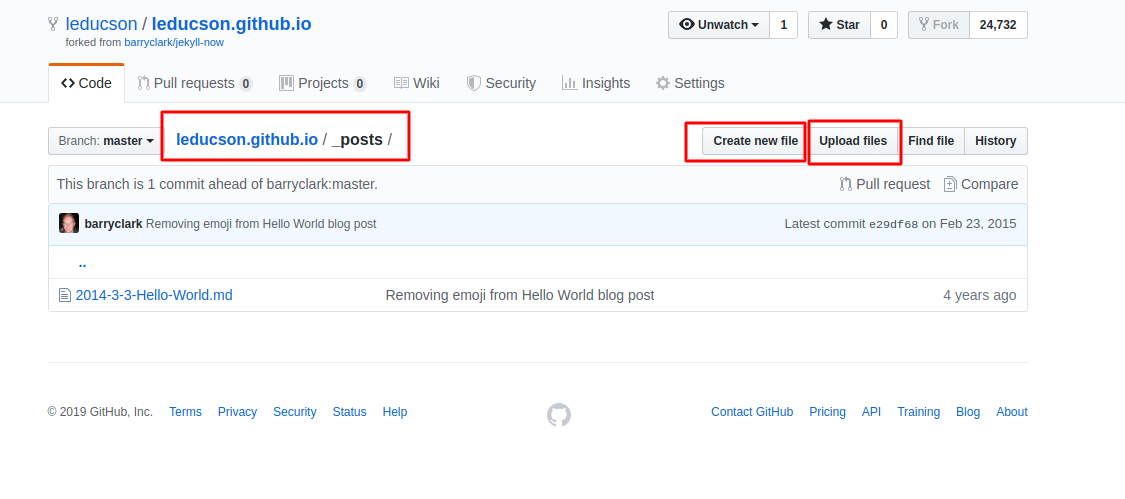Click the Fork button
This screenshot has width=1125, height=499.
938,25
